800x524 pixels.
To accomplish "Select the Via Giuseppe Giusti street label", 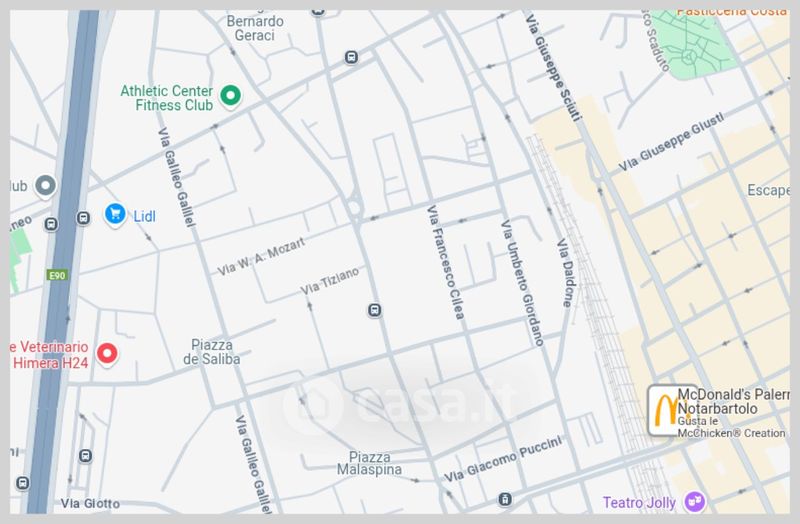I will [x=671, y=142].
